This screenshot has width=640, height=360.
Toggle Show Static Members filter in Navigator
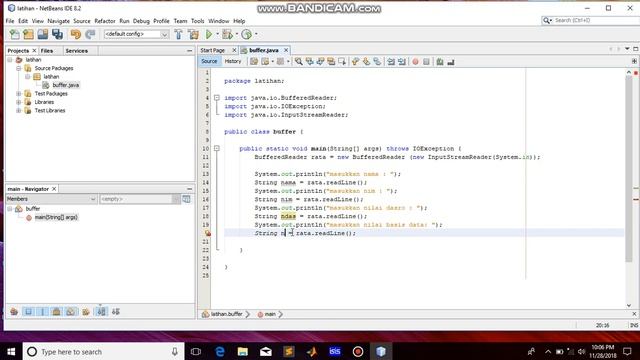(x=42, y=312)
